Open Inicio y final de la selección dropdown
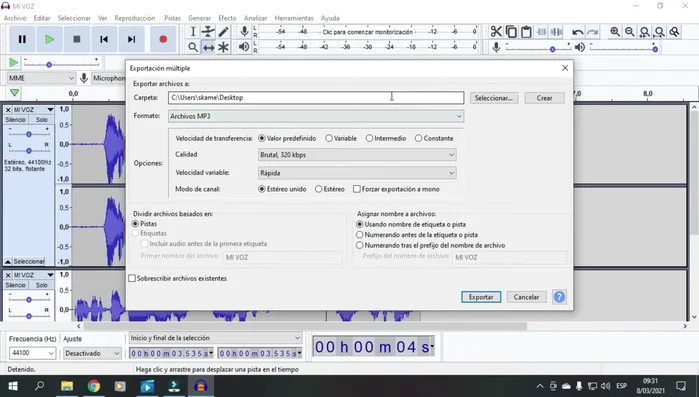This screenshot has width=699, height=397. click(x=215, y=338)
